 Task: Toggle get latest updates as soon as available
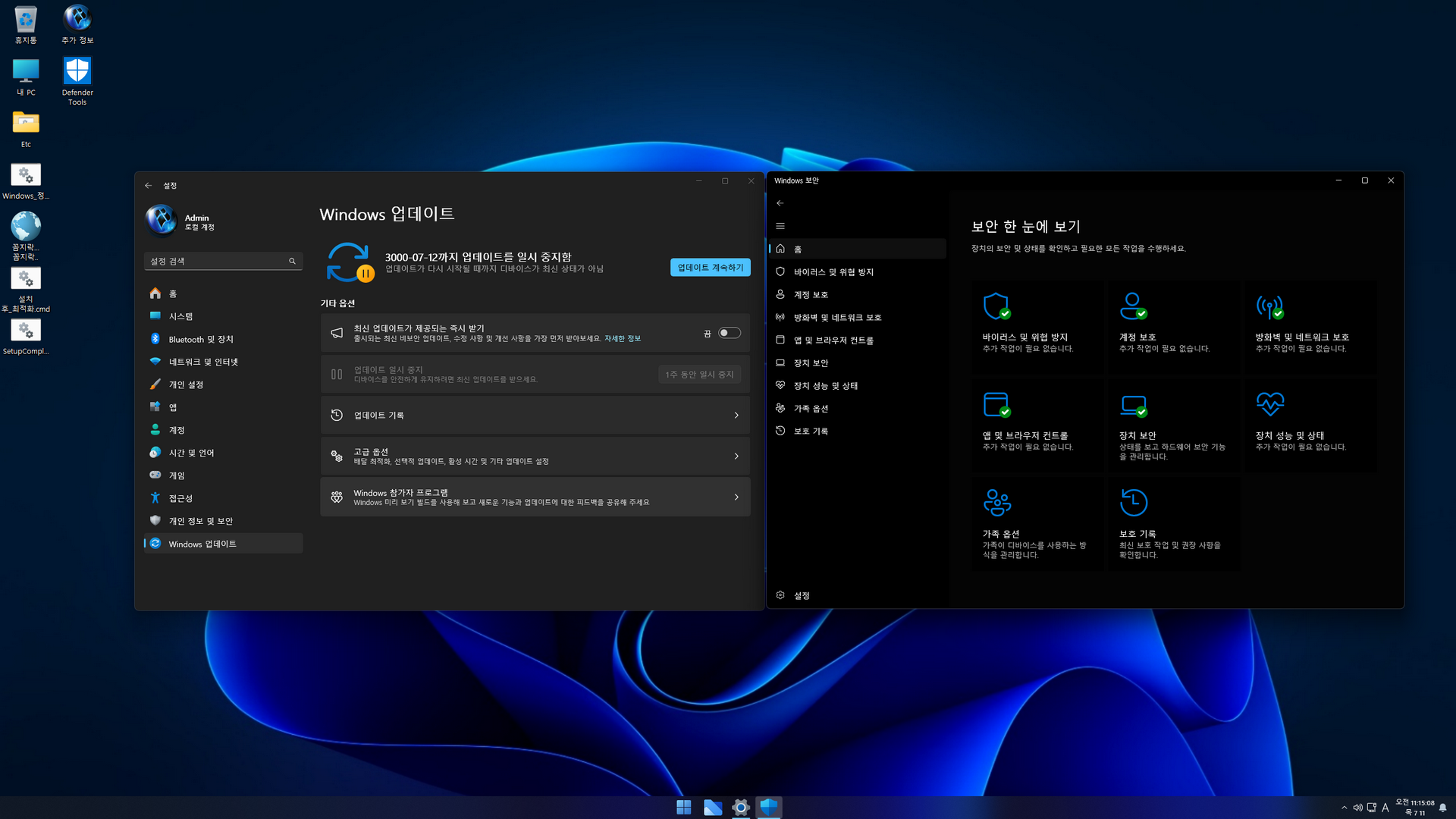[729, 333]
